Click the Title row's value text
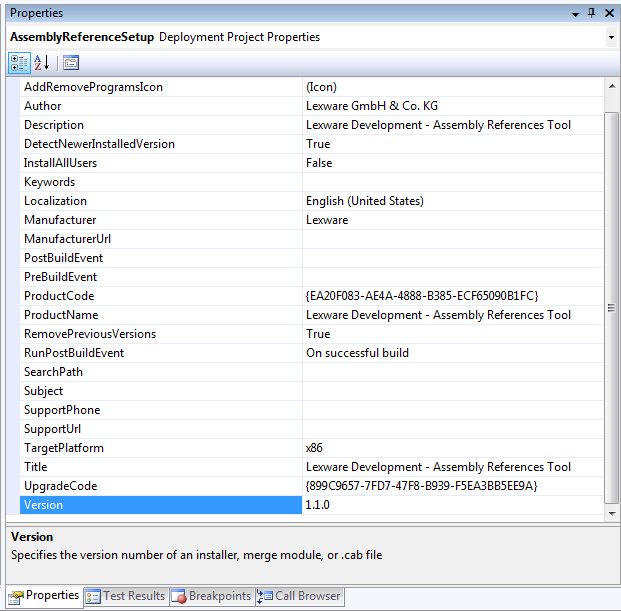 coord(438,467)
